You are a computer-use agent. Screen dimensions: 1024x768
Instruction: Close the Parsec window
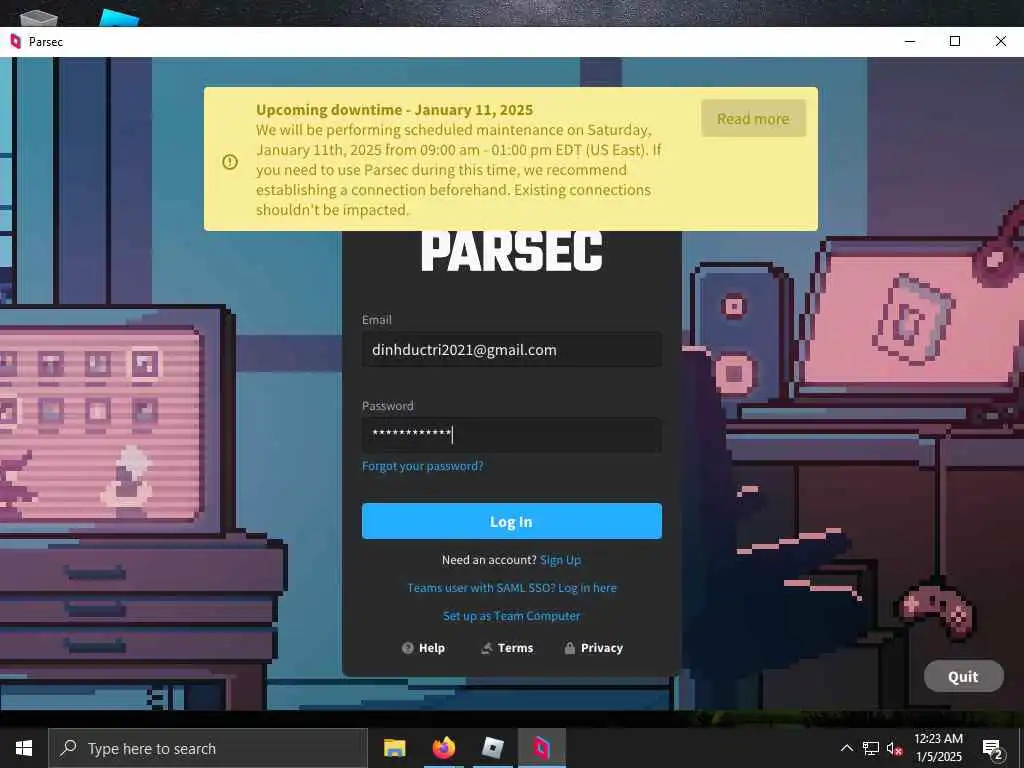(x=1000, y=41)
